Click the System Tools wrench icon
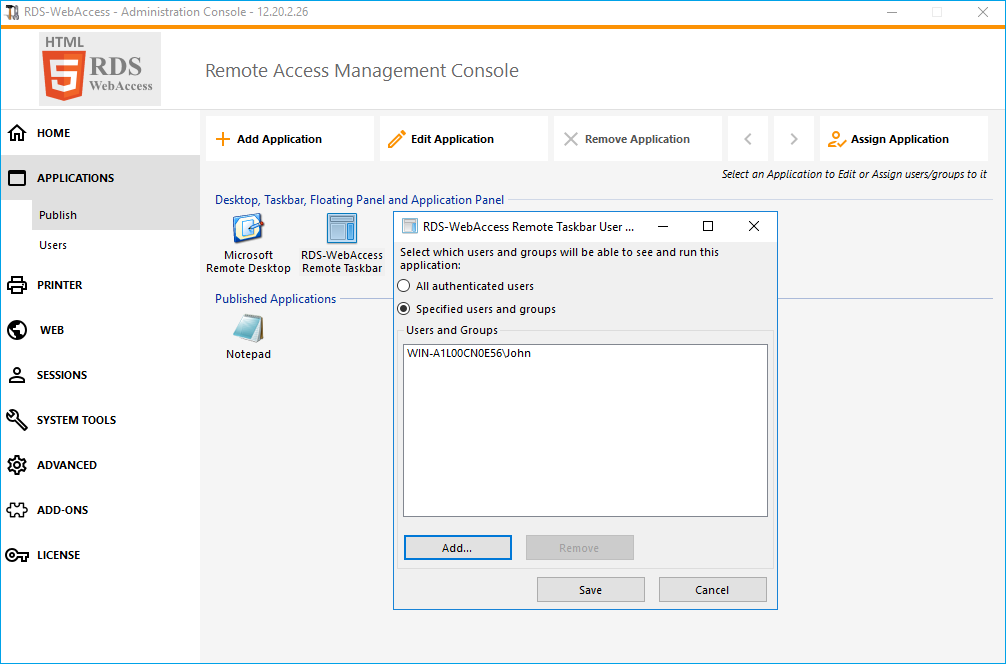Image resolution: width=1006 pixels, height=664 pixels. point(17,420)
